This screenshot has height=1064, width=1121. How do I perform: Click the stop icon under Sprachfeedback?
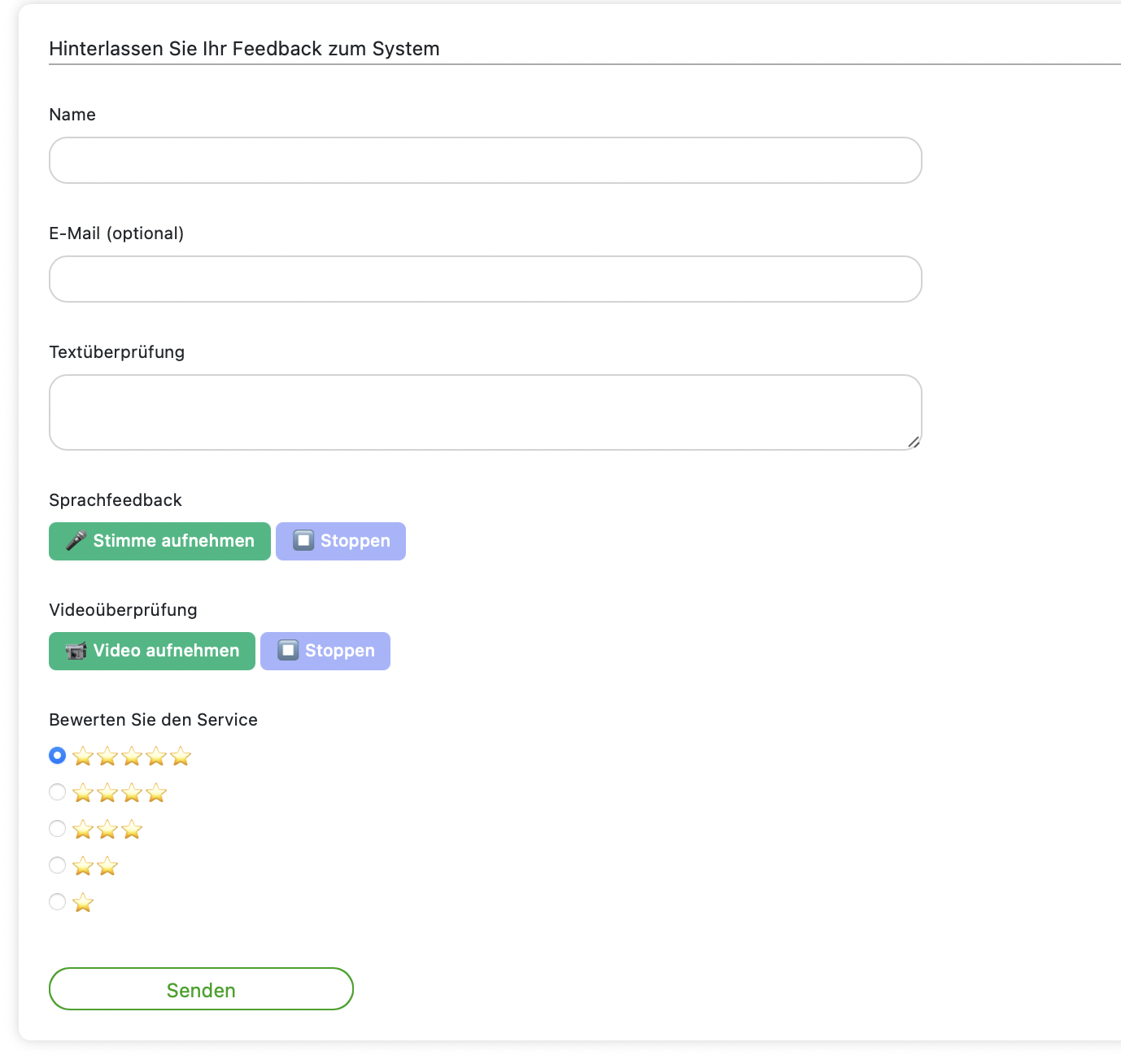pyautogui.click(x=303, y=541)
